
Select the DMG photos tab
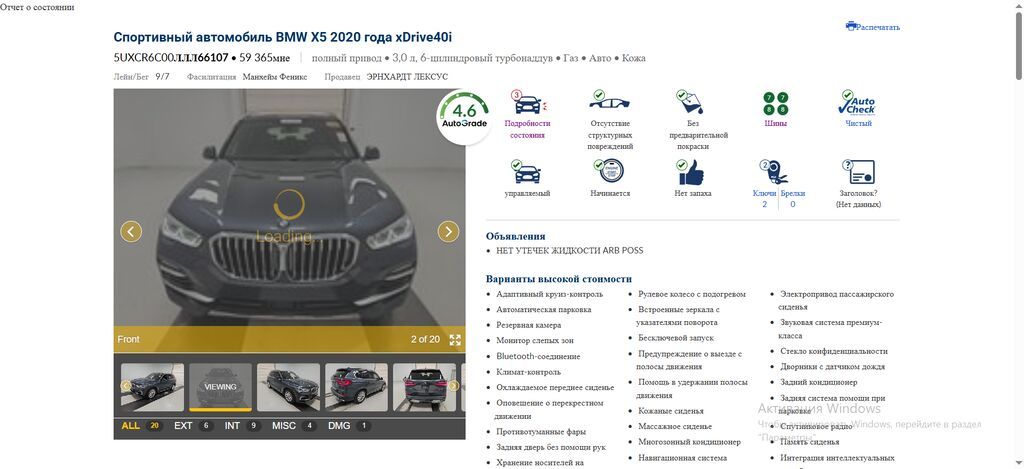click(x=349, y=426)
